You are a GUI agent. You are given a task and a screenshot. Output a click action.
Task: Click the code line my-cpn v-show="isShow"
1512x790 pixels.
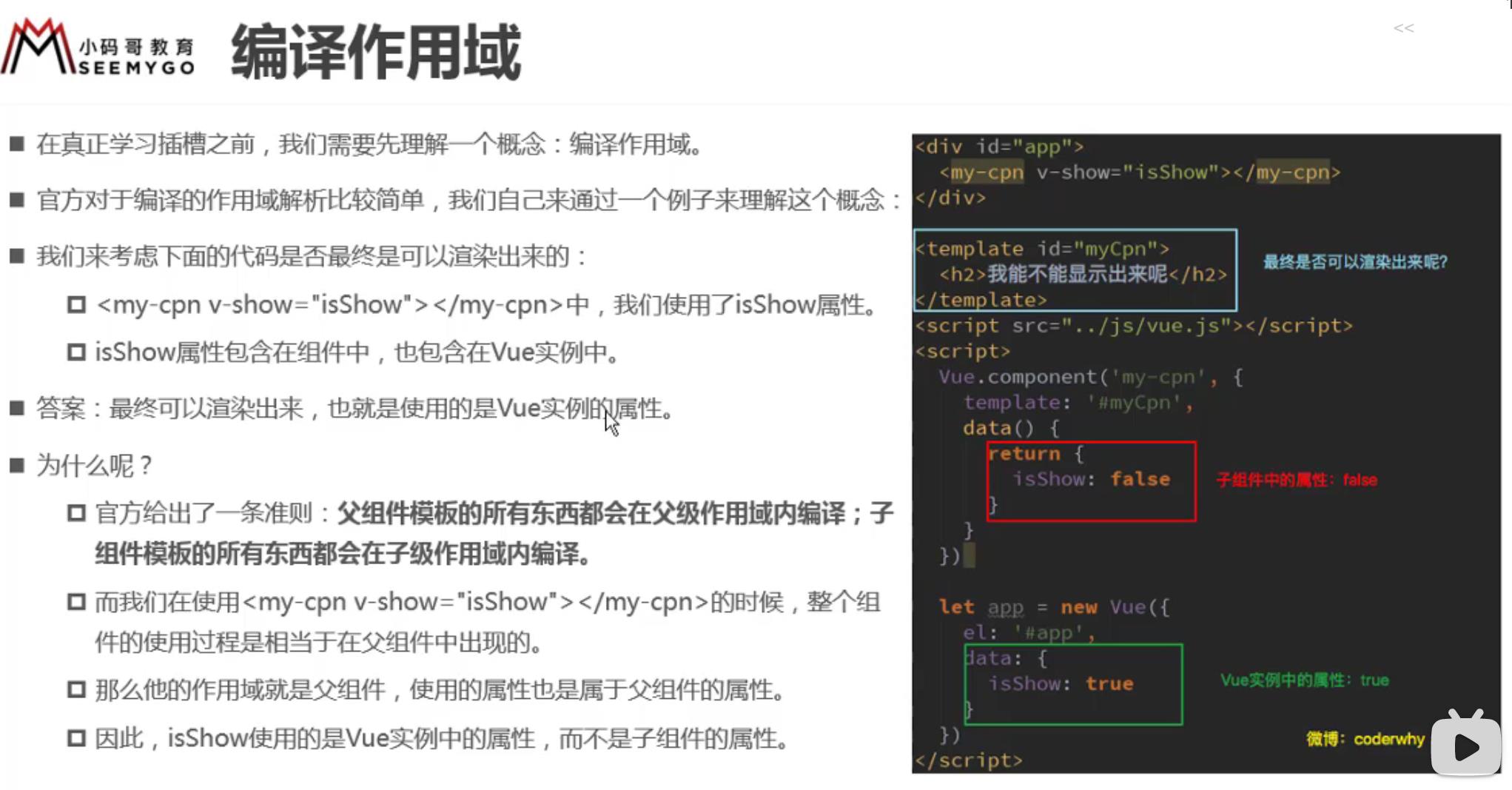pos(1140,173)
